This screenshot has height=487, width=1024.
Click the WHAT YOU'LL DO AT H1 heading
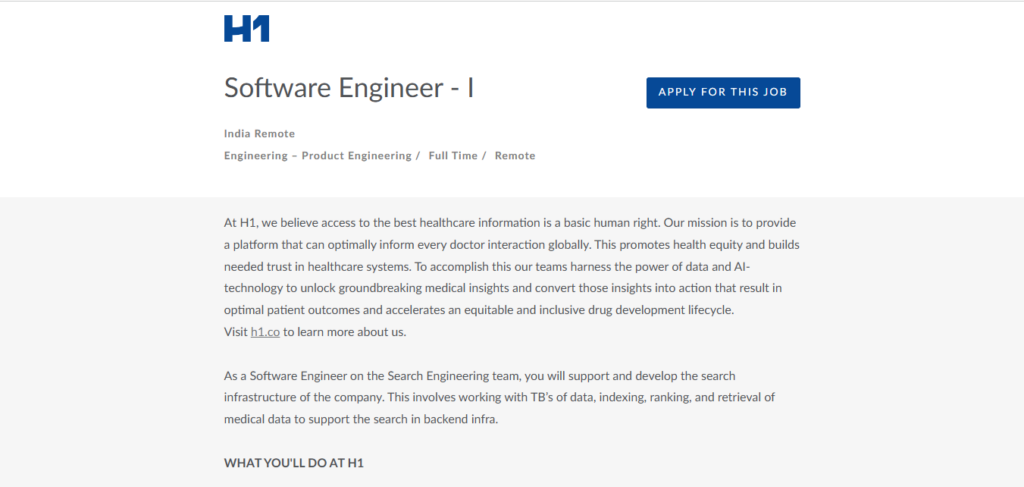click(x=294, y=463)
